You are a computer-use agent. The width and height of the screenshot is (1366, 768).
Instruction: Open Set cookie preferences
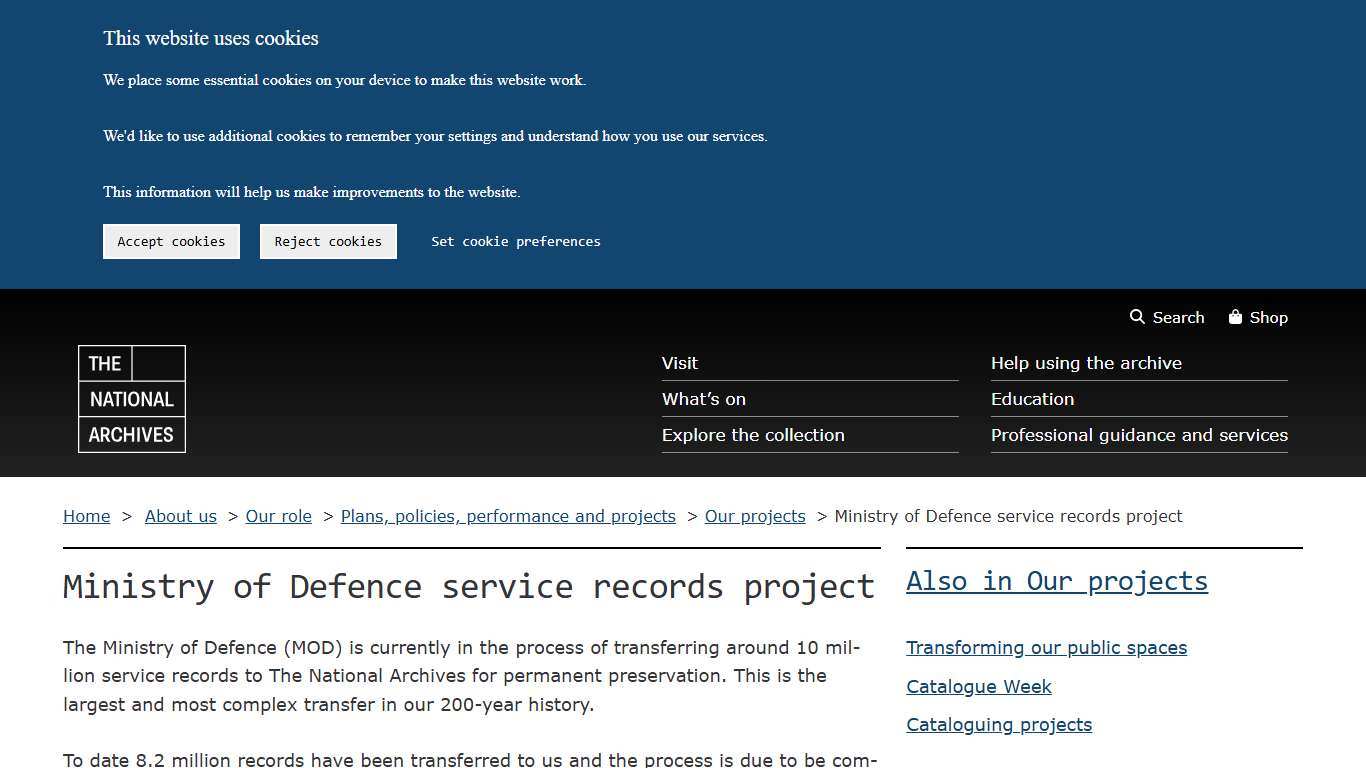pyautogui.click(x=515, y=241)
